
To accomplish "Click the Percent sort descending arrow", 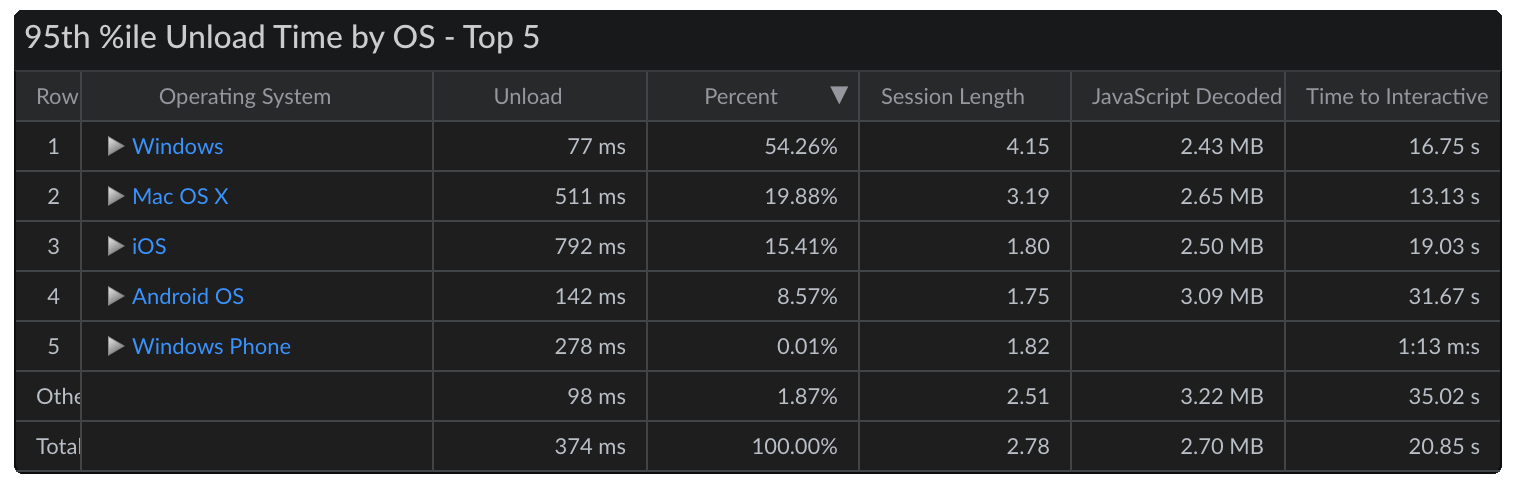I will coord(839,96).
